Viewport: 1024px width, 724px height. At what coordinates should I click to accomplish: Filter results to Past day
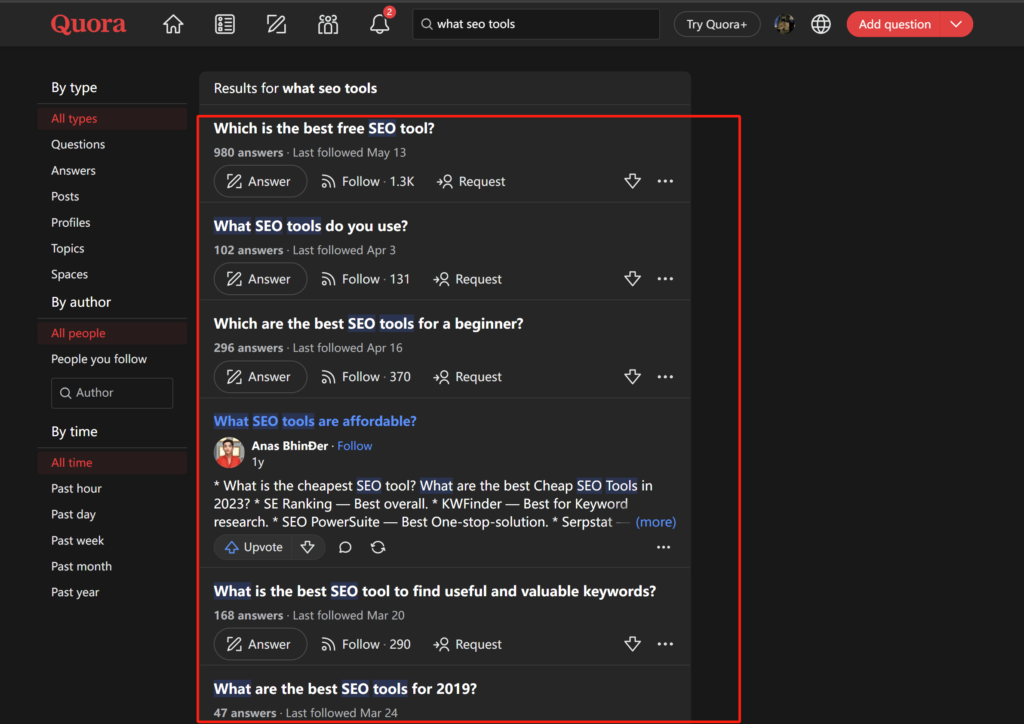(x=73, y=514)
